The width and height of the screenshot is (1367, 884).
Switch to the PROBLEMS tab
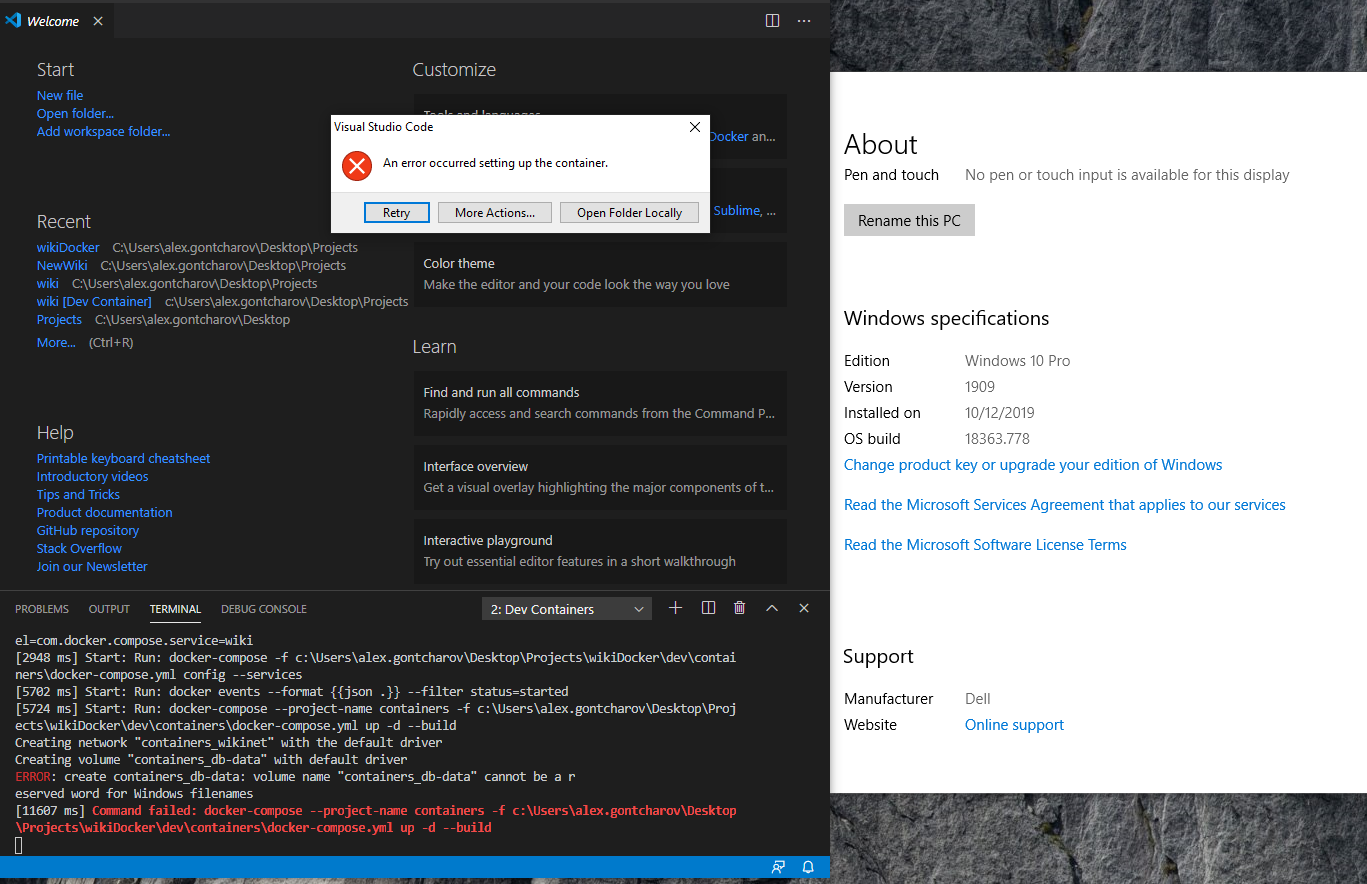click(x=42, y=609)
